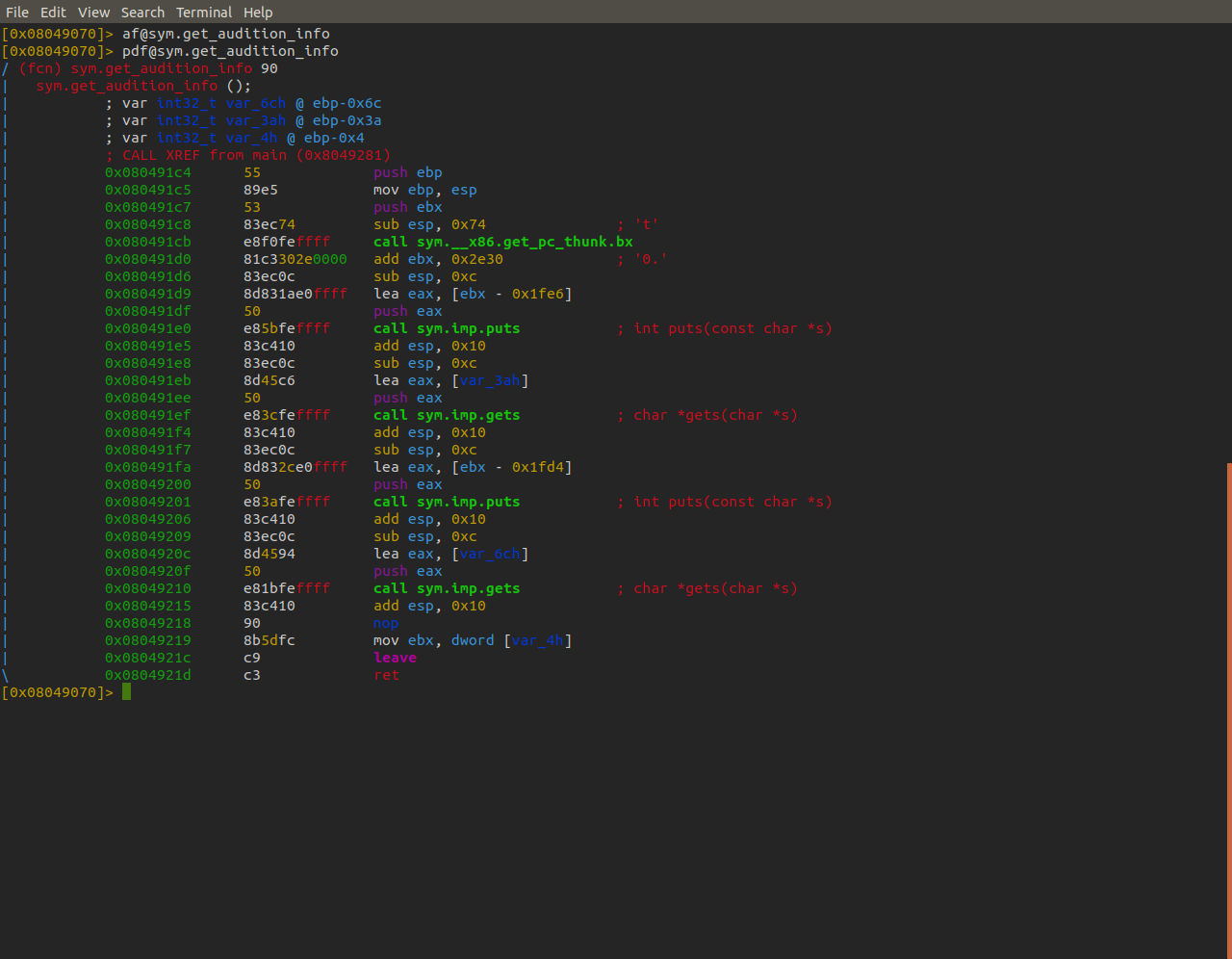Click the opcode bytes 8d832ce0ffff
The height and width of the screenshot is (959, 1232).
click(295, 467)
